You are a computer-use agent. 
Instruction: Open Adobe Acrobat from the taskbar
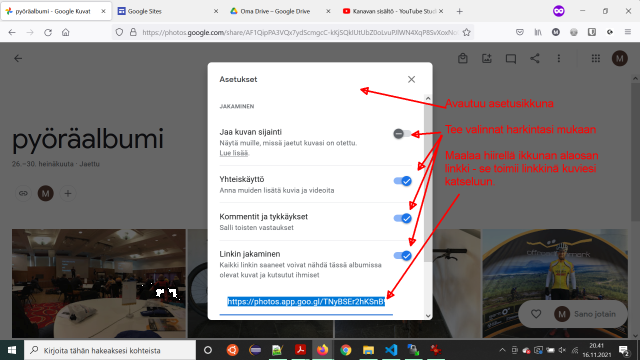[x=300, y=350]
